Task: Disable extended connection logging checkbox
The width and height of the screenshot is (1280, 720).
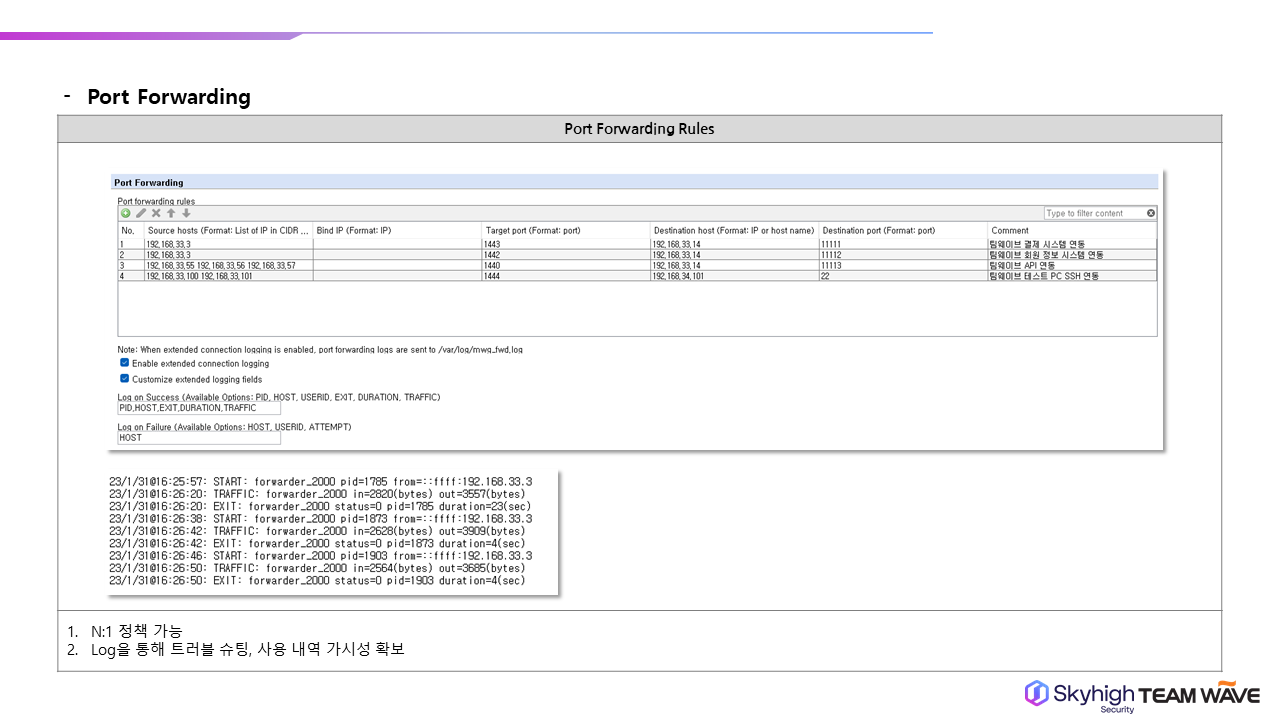Action: [x=125, y=363]
